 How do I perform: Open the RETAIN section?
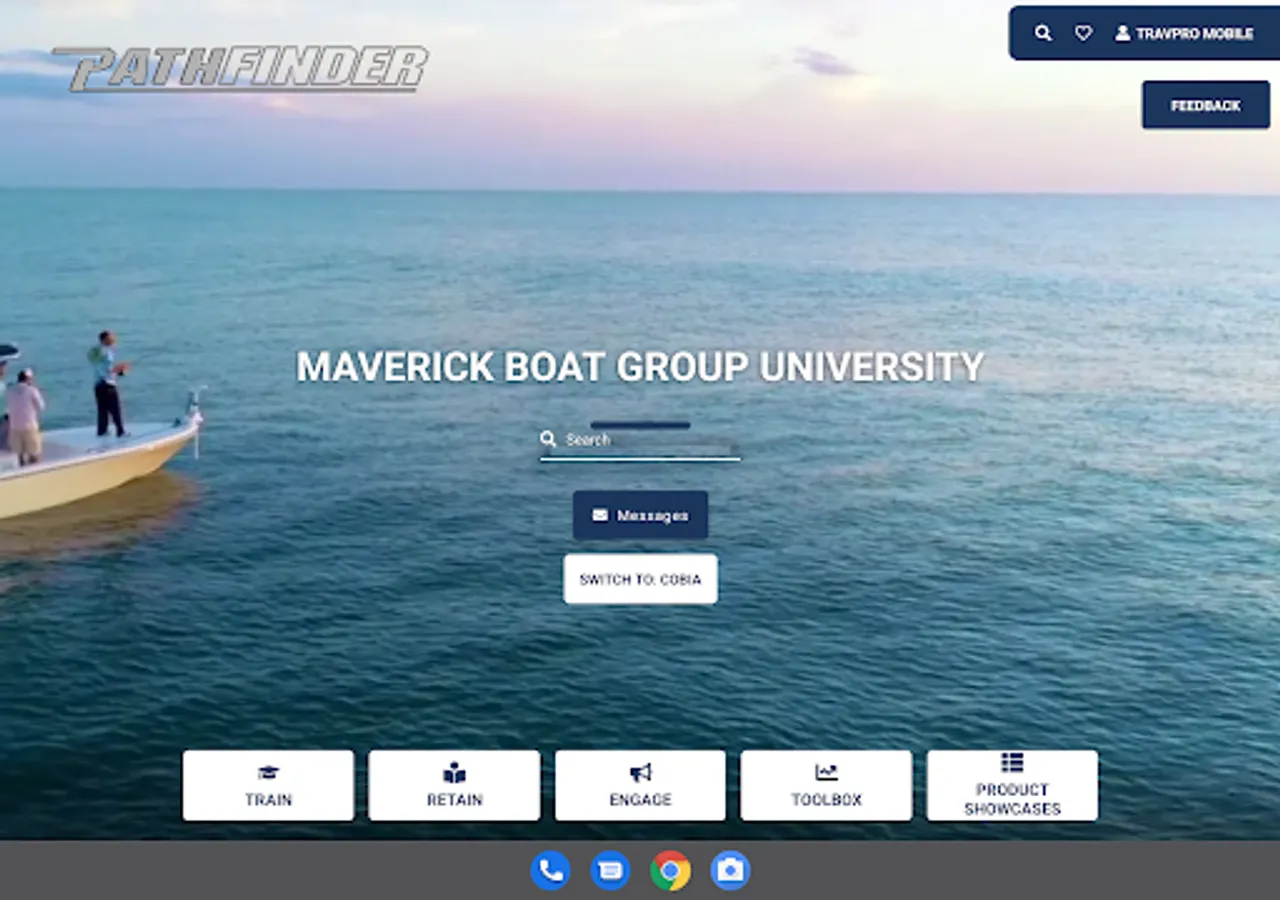coord(454,786)
